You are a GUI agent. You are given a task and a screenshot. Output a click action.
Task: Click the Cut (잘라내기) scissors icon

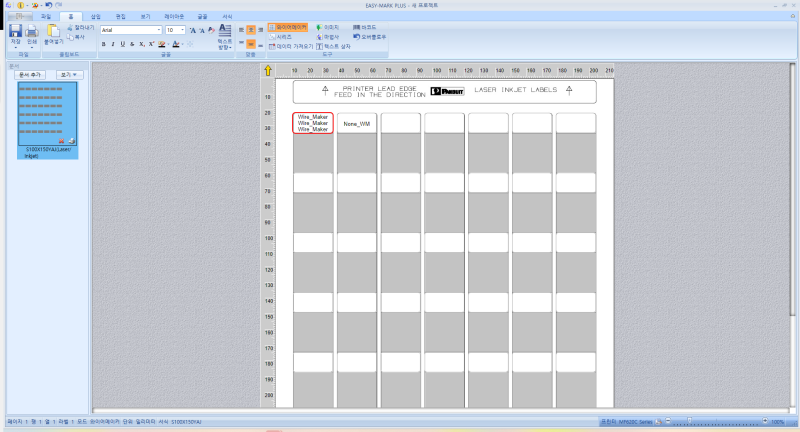pos(81,28)
